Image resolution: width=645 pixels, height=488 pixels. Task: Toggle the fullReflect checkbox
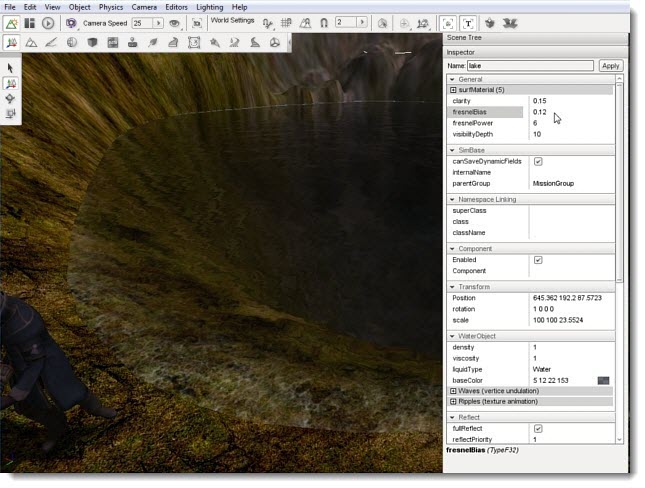pos(538,428)
